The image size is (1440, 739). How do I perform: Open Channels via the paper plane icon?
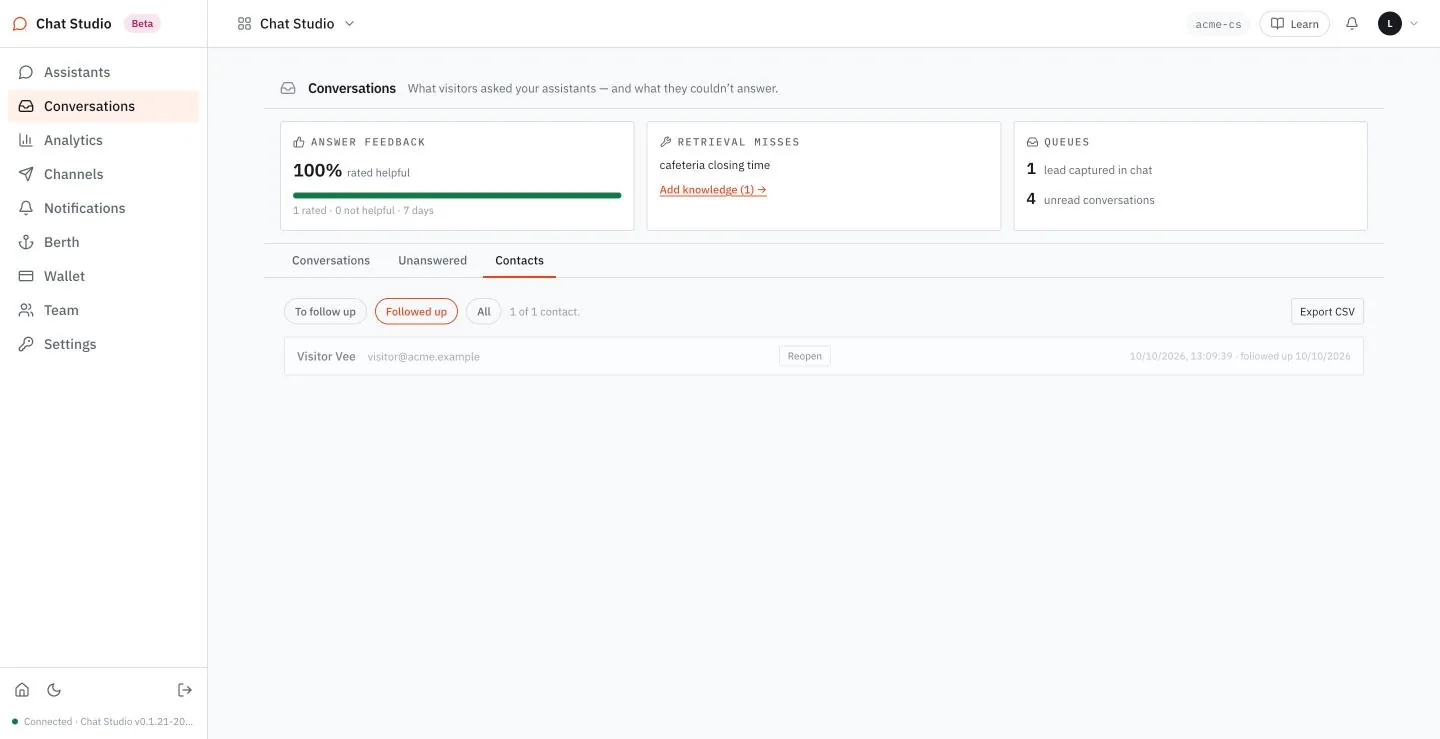[x=26, y=174]
